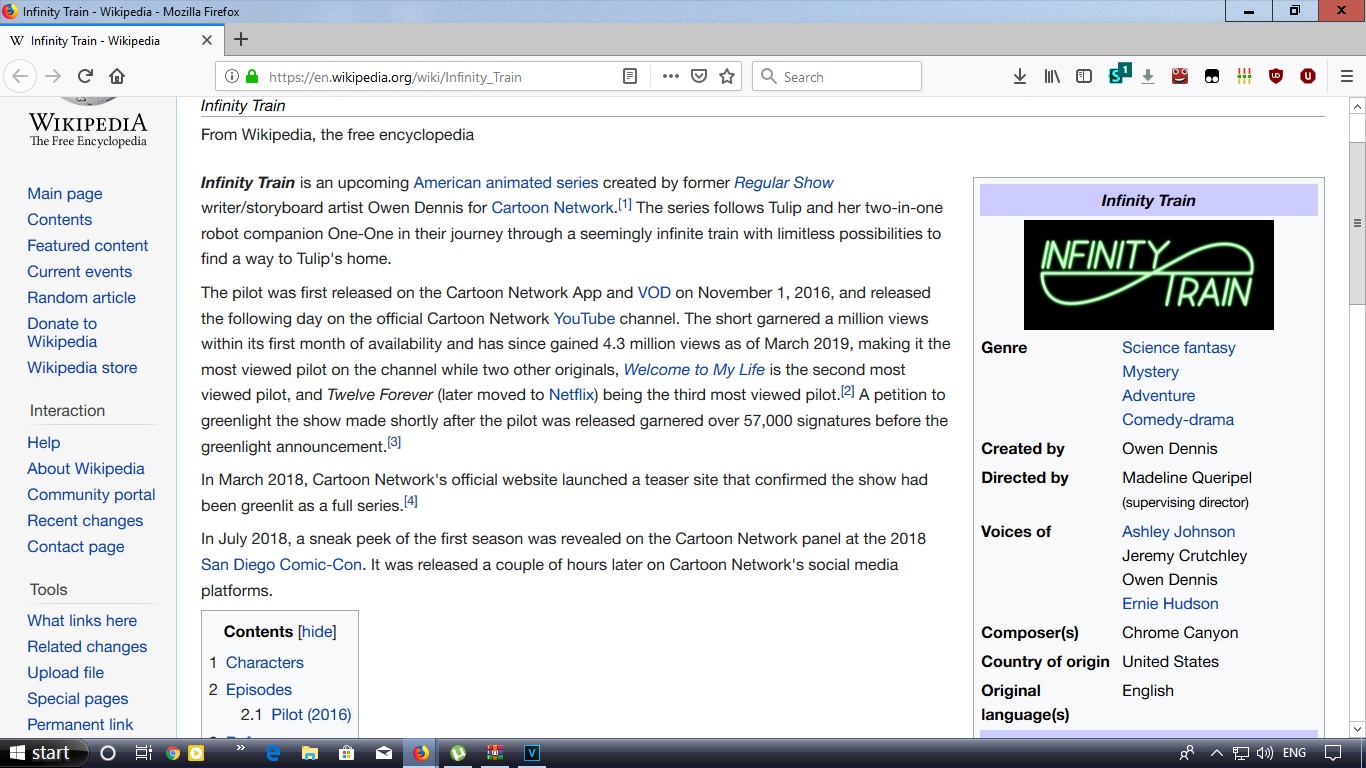The width and height of the screenshot is (1366, 768).
Task: Hide the Contents table
Action: click(317, 632)
